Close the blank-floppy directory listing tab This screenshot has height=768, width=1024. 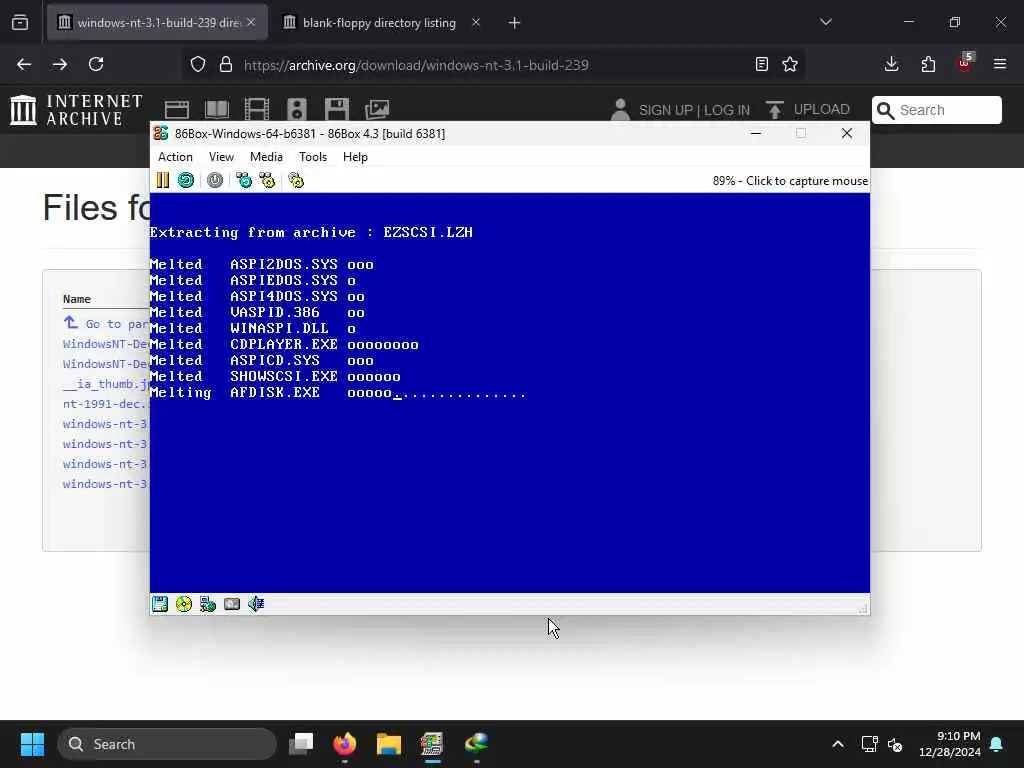476,23
